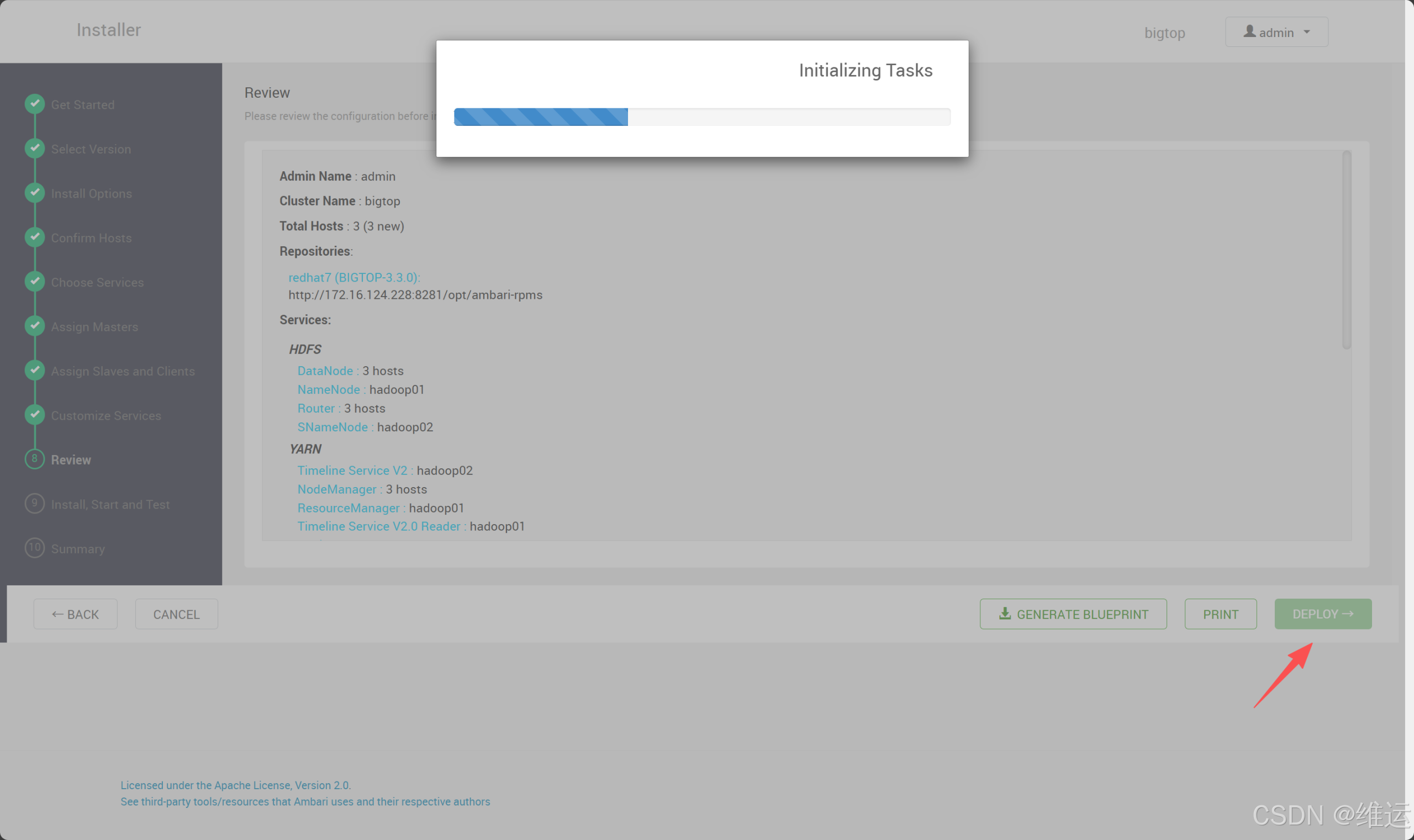The image size is (1414, 840).
Task: Click the Get Started completed checkmark icon
Action: (x=35, y=104)
